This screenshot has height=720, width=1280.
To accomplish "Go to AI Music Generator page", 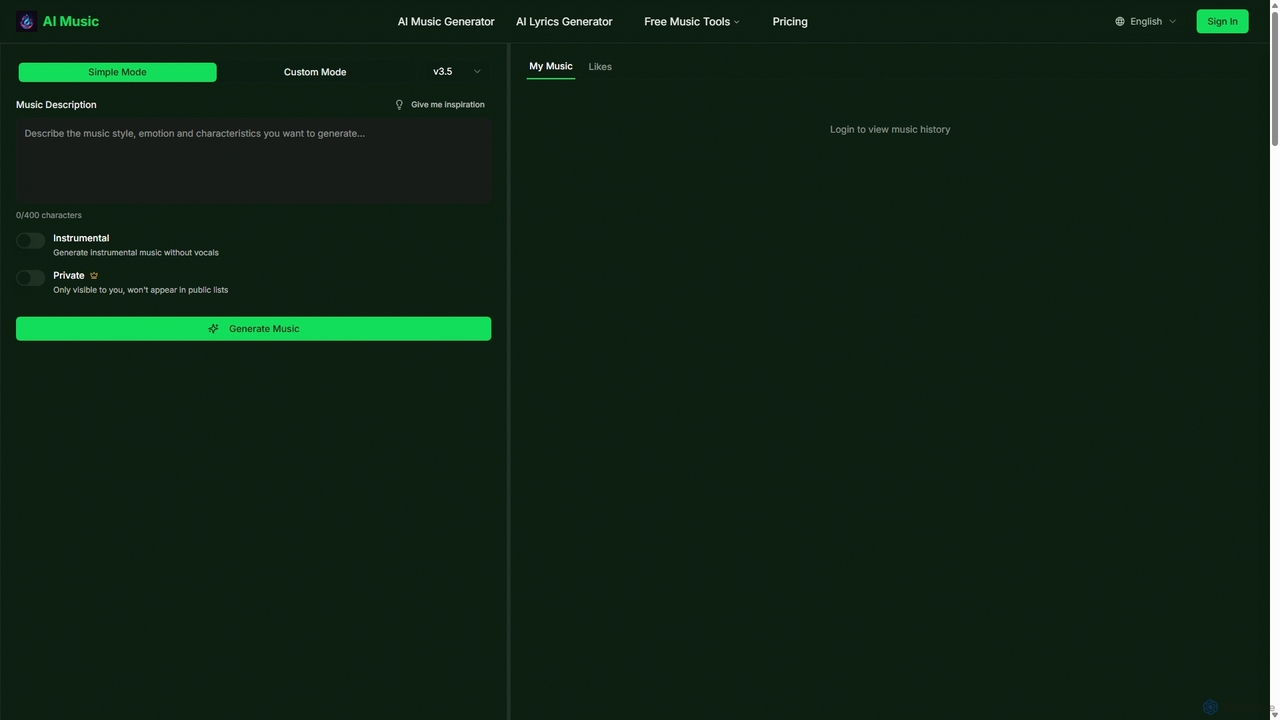I will pyautogui.click(x=446, y=21).
